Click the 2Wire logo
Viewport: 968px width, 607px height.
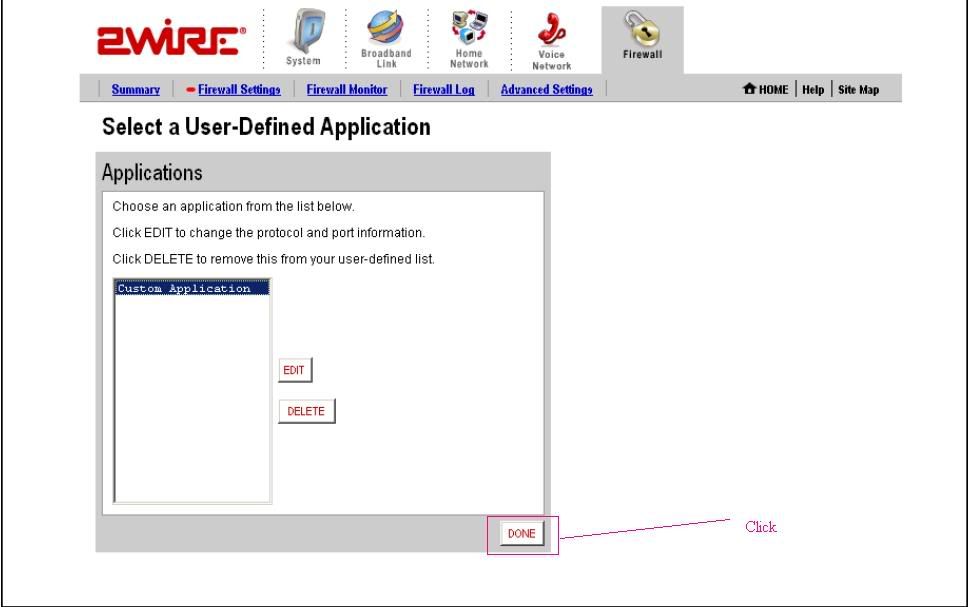pyautogui.click(x=171, y=38)
